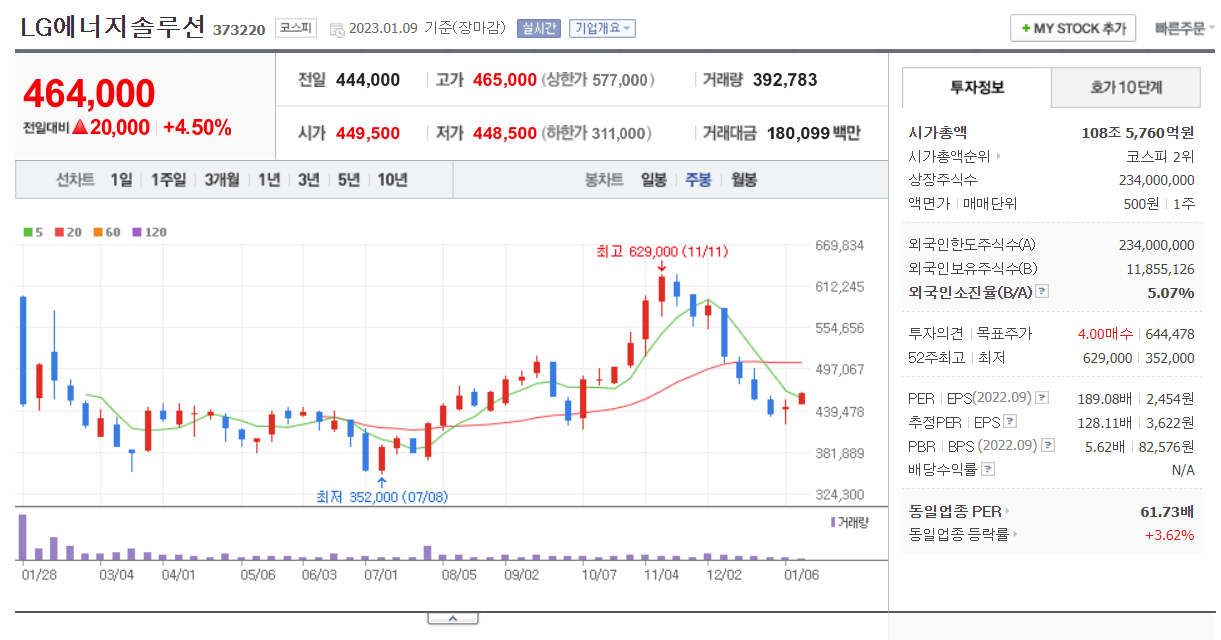Expand the 시가총액순위 arrow link
The image size is (1221, 640).
pyautogui.click(x=997, y=156)
